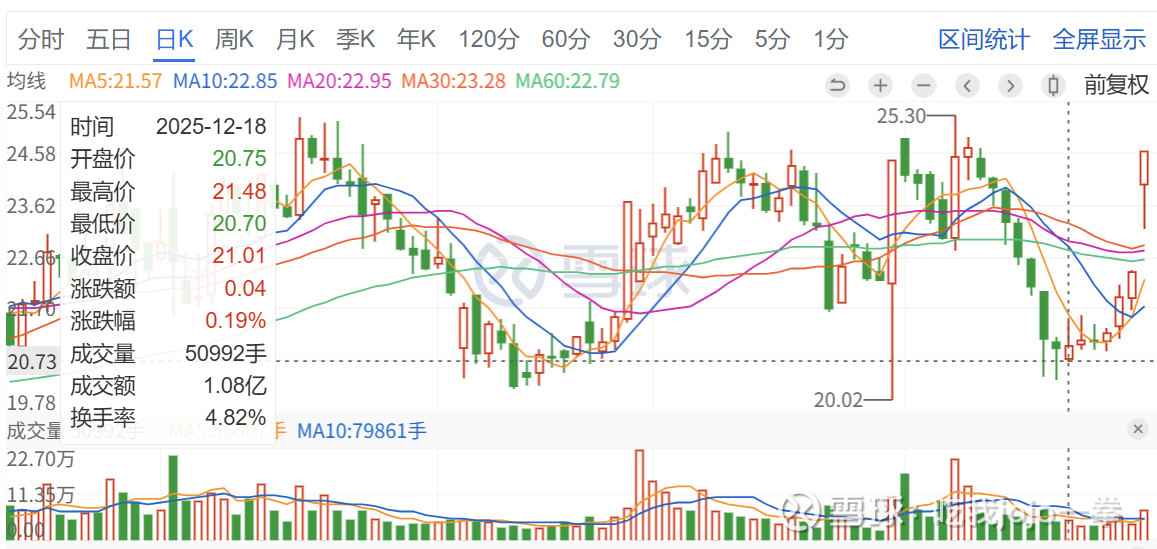1157x549 pixels.
Task: Click the MA30:23.28 indicator label
Action: click(454, 80)
